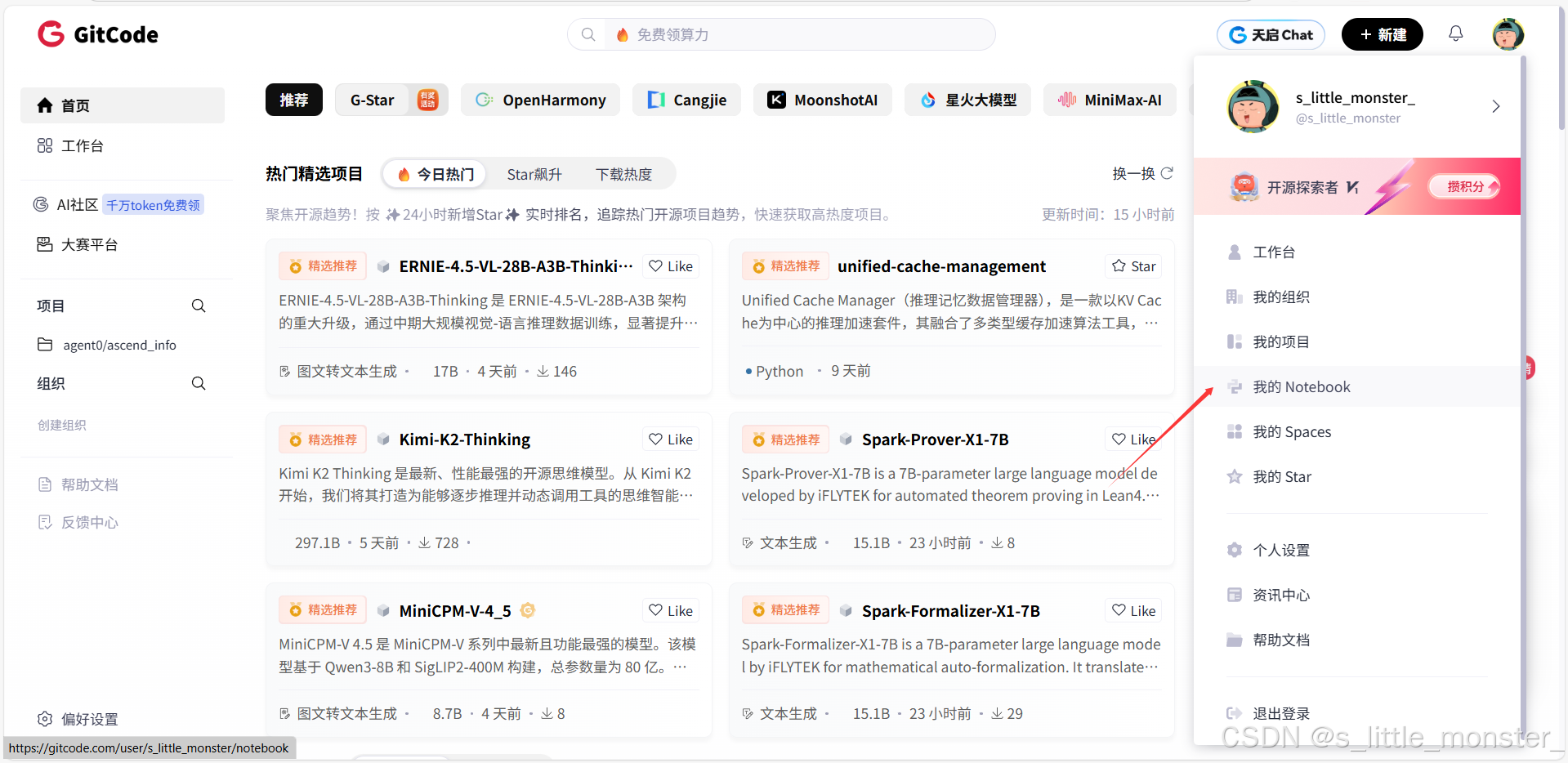Open 工作台 in the user menu
This screenshot has height=763, width=1568.
[x=1274, y=252]
